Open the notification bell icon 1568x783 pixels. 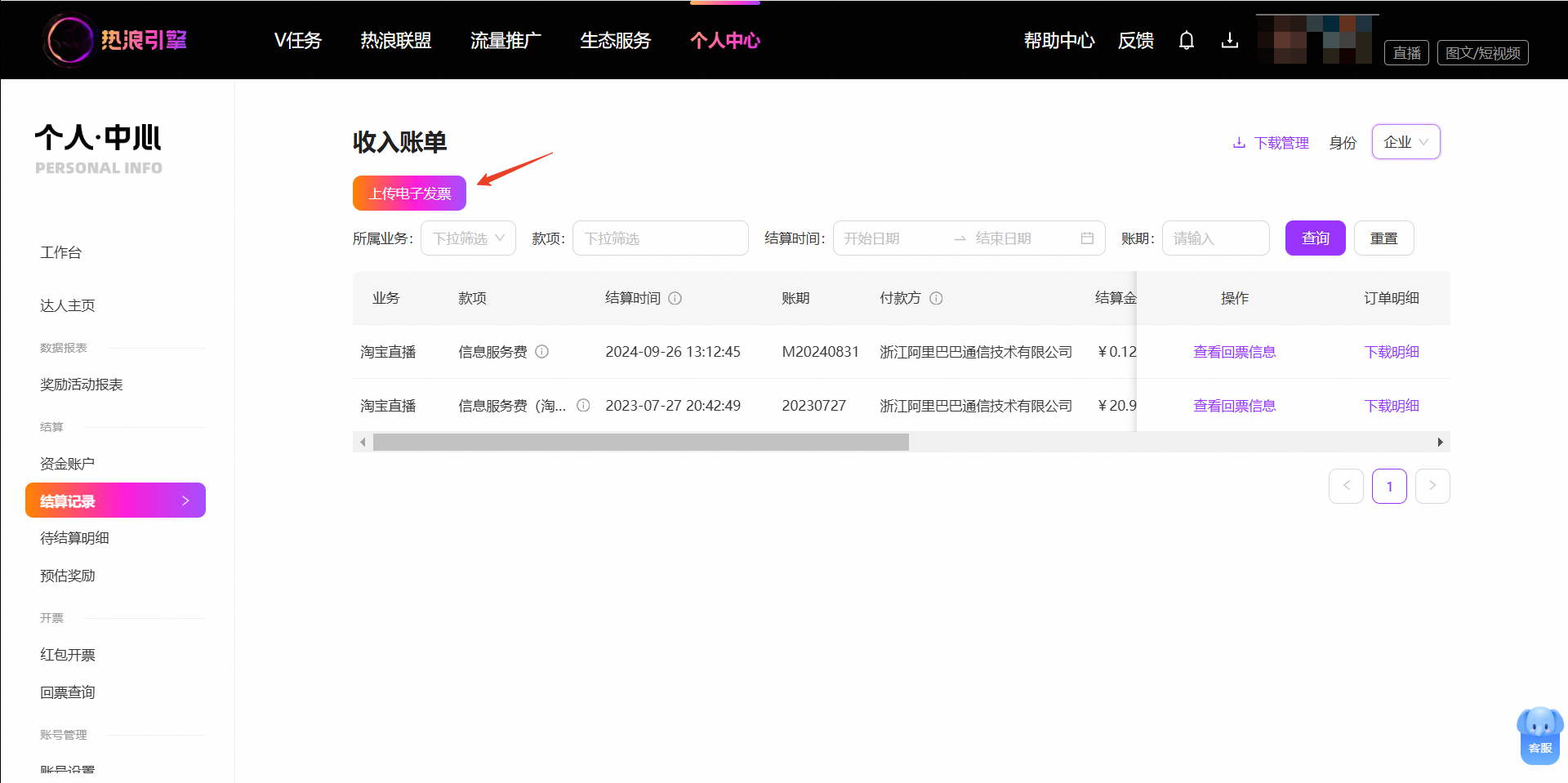(x=1187, y=40)
